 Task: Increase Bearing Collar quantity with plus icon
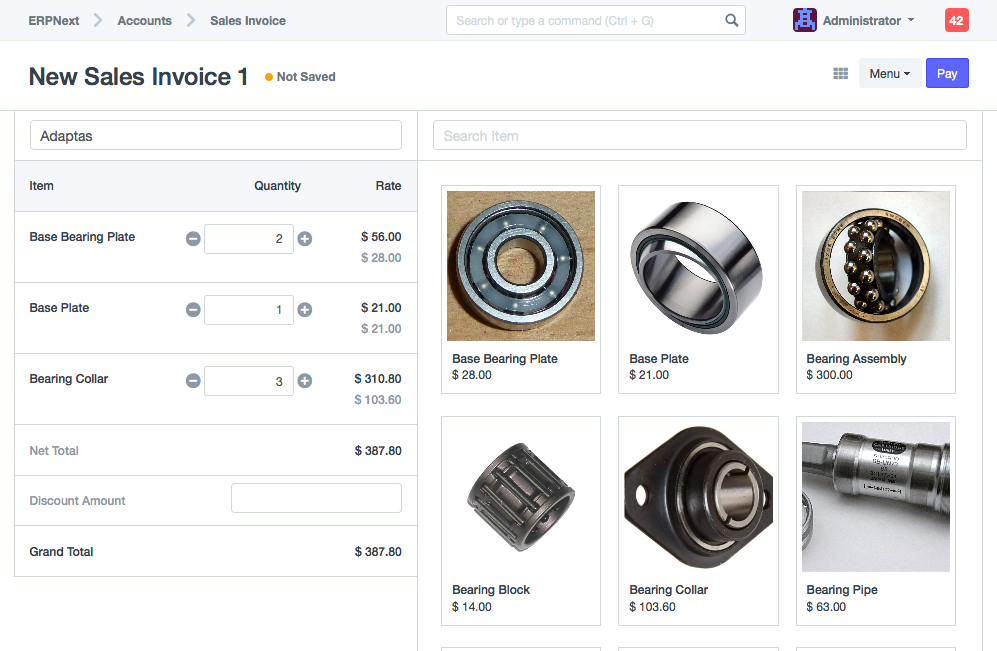[x=305, y=381]
